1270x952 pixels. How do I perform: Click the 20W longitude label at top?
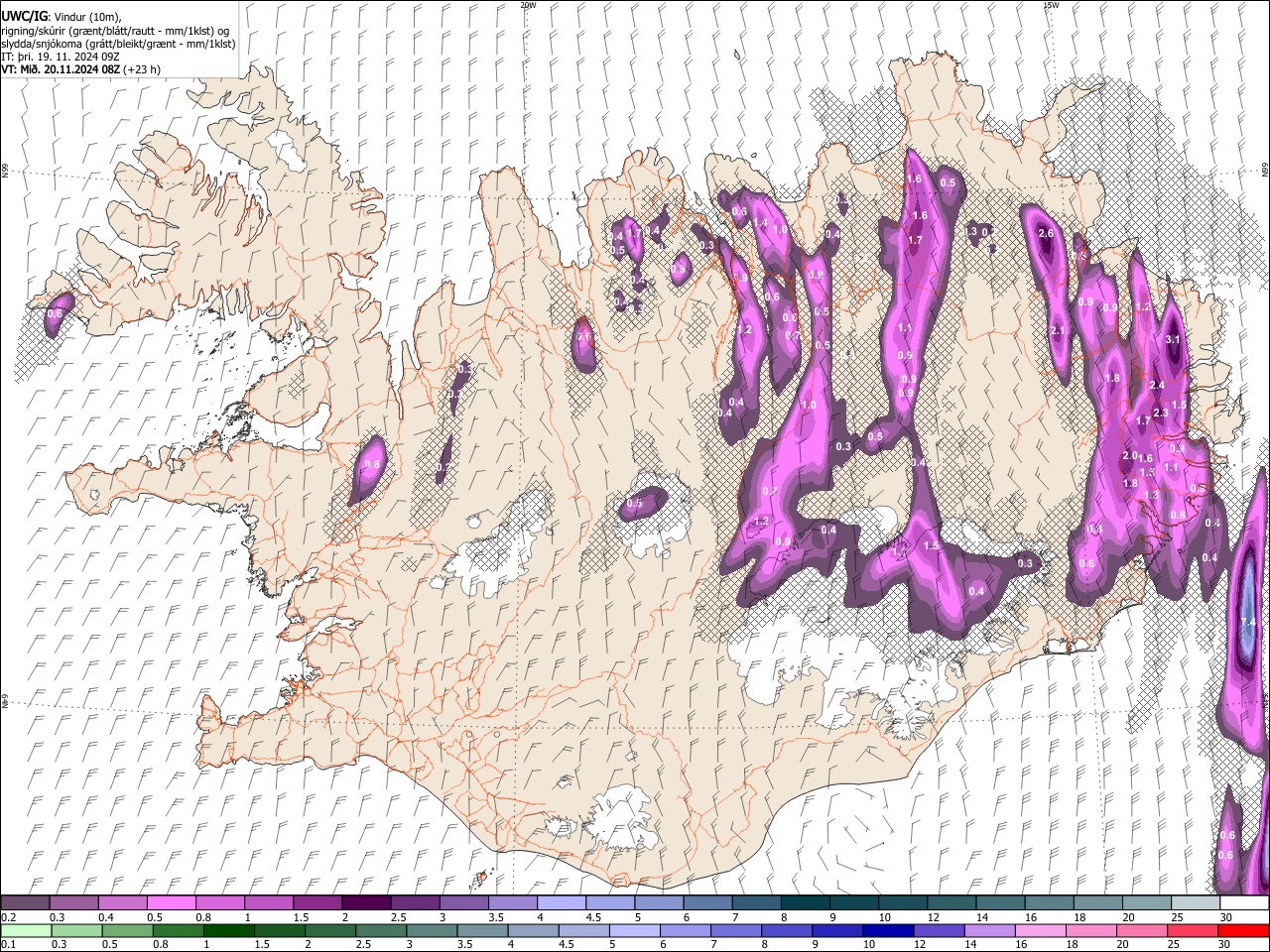click(x=528, y=5)
